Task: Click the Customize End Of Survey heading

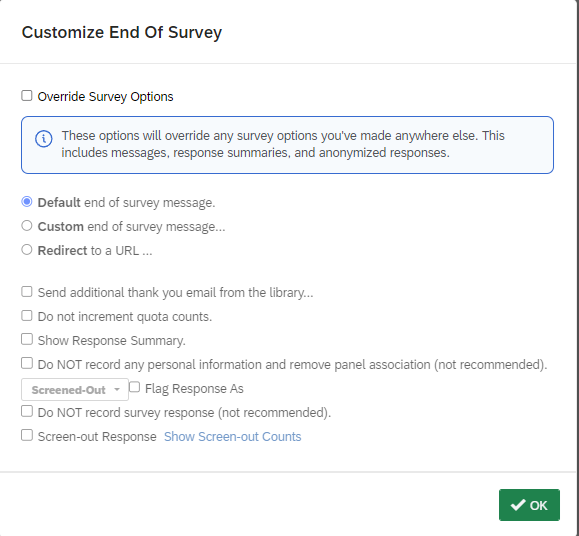Action: point(122,32)
